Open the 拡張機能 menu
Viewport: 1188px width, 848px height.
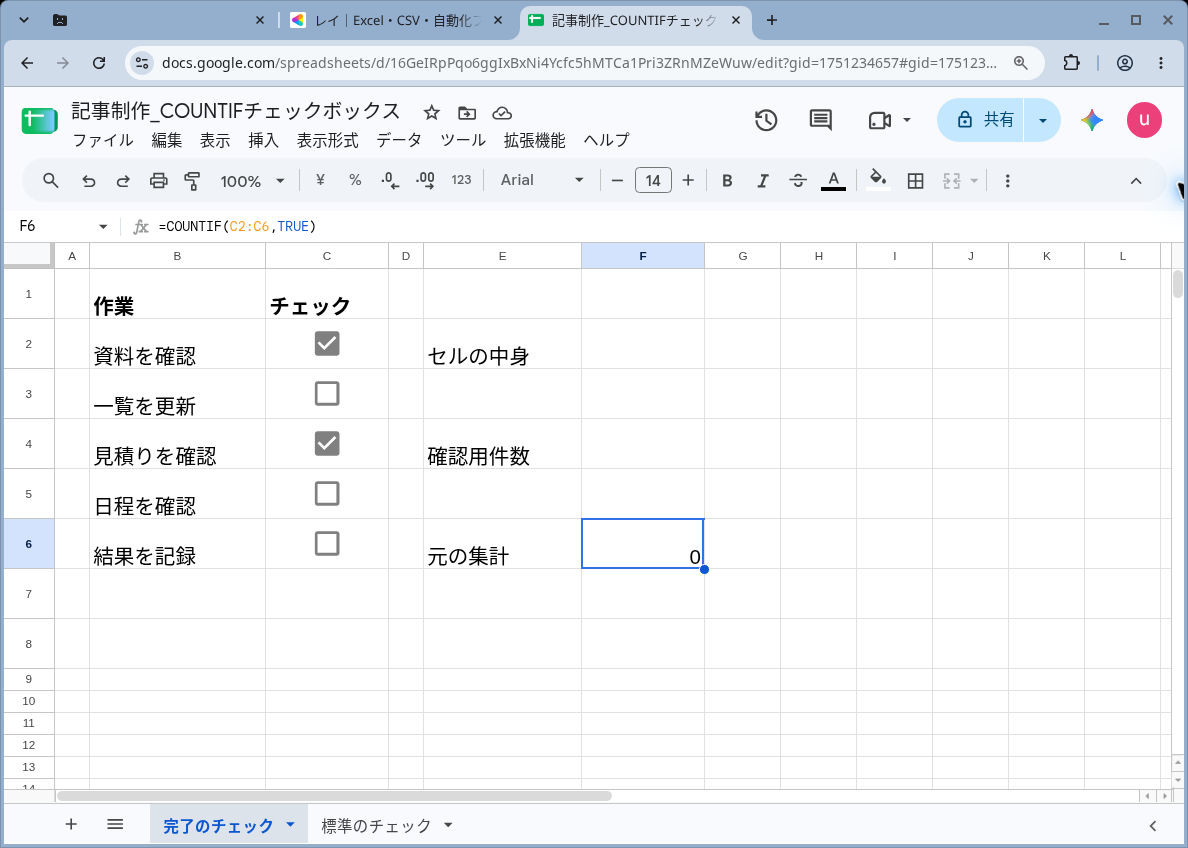[x=535, y=140]
